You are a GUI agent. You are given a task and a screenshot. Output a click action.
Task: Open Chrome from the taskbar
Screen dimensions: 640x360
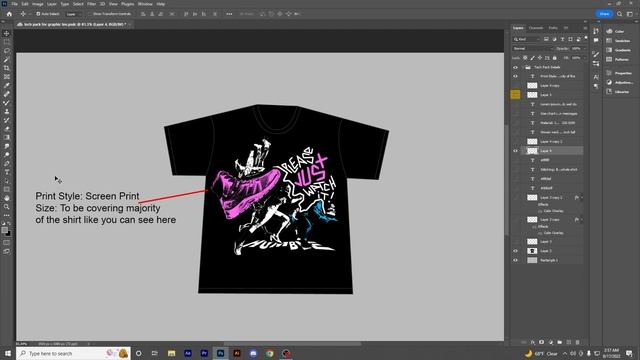point(270,353)
